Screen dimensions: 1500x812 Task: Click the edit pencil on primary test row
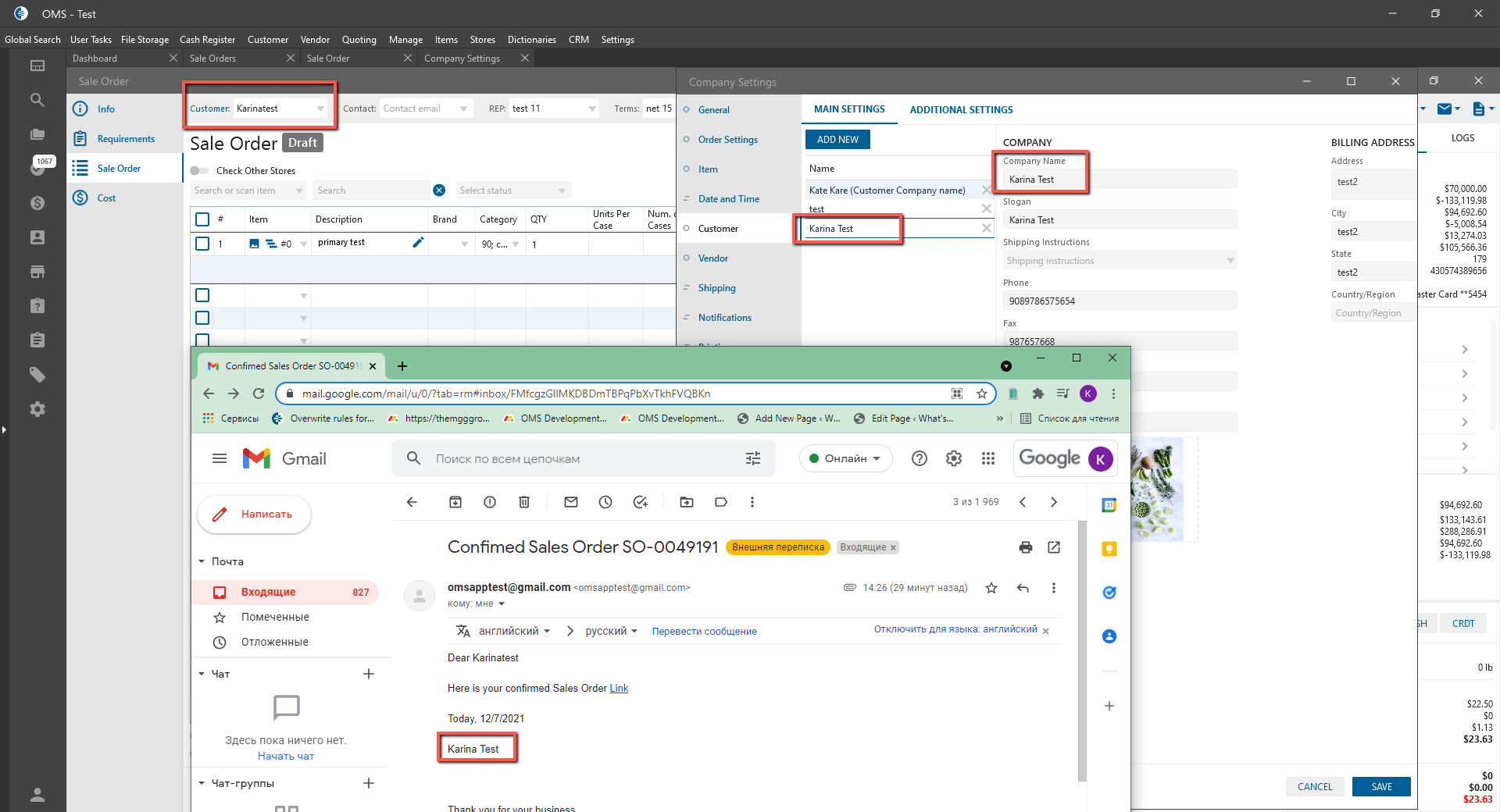click(418, 242)
